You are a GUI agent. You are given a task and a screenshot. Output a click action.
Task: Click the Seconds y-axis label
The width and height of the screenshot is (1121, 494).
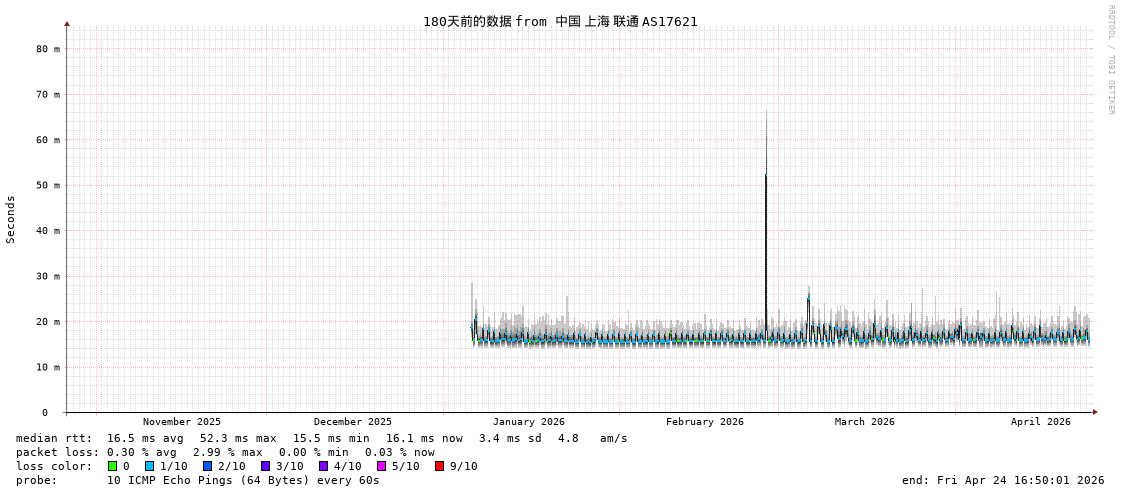point(11,219)
